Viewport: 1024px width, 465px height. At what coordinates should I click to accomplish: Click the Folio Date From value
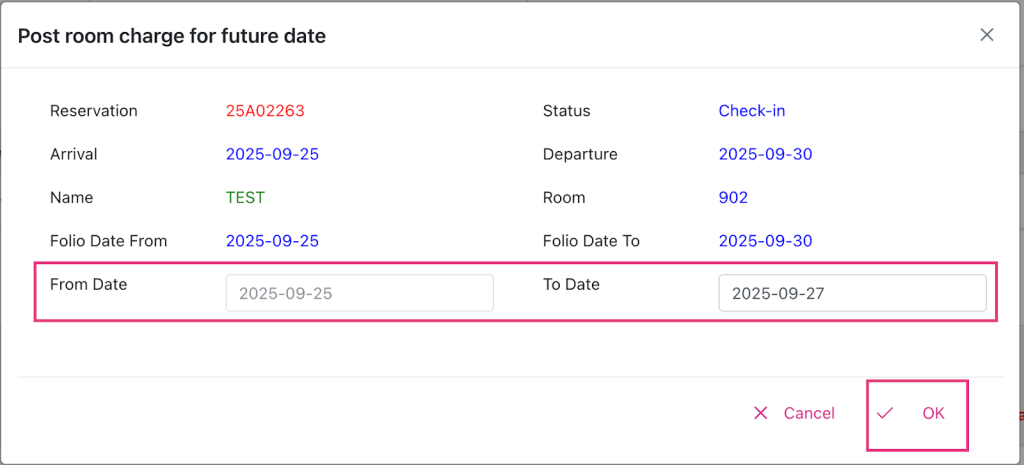[272, 241]
